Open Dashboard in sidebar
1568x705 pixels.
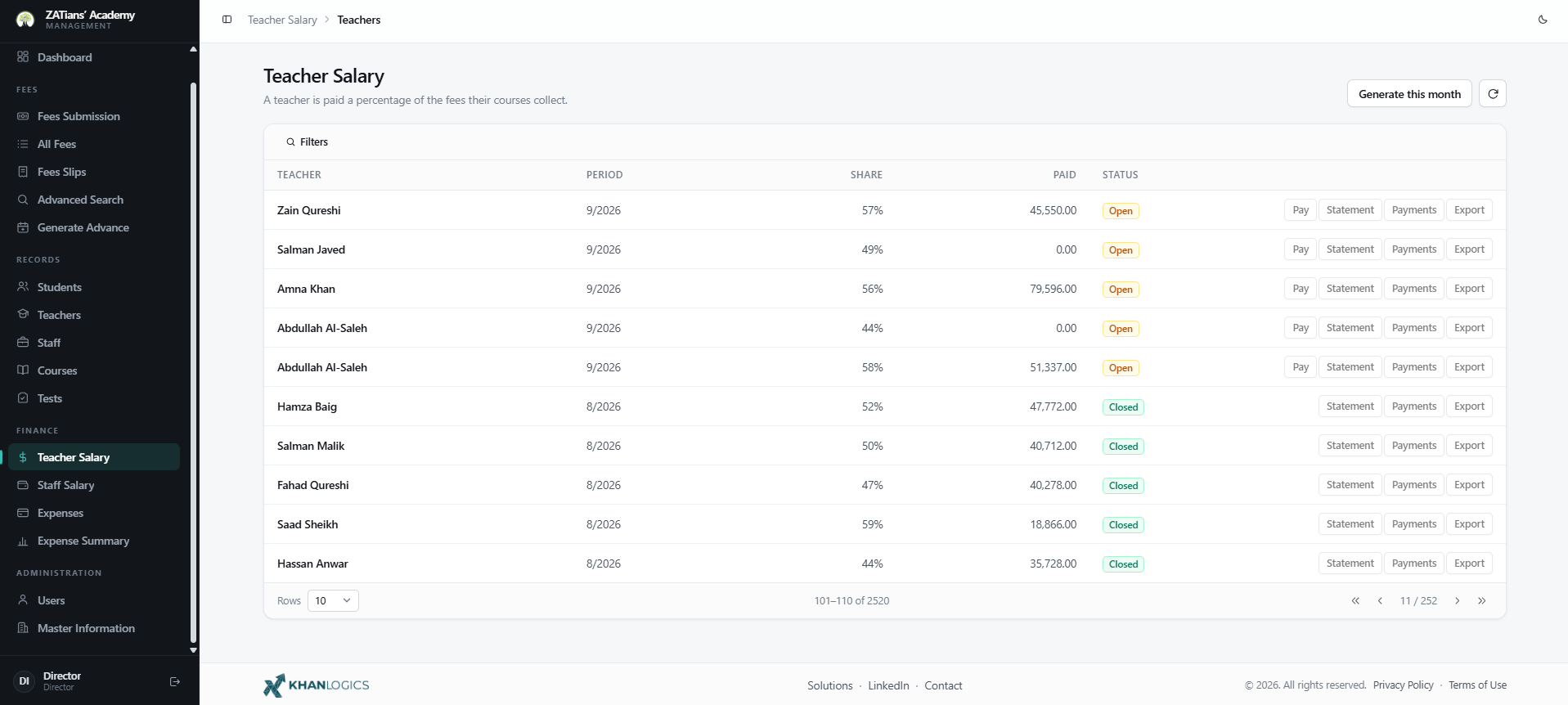coord(94,57)
